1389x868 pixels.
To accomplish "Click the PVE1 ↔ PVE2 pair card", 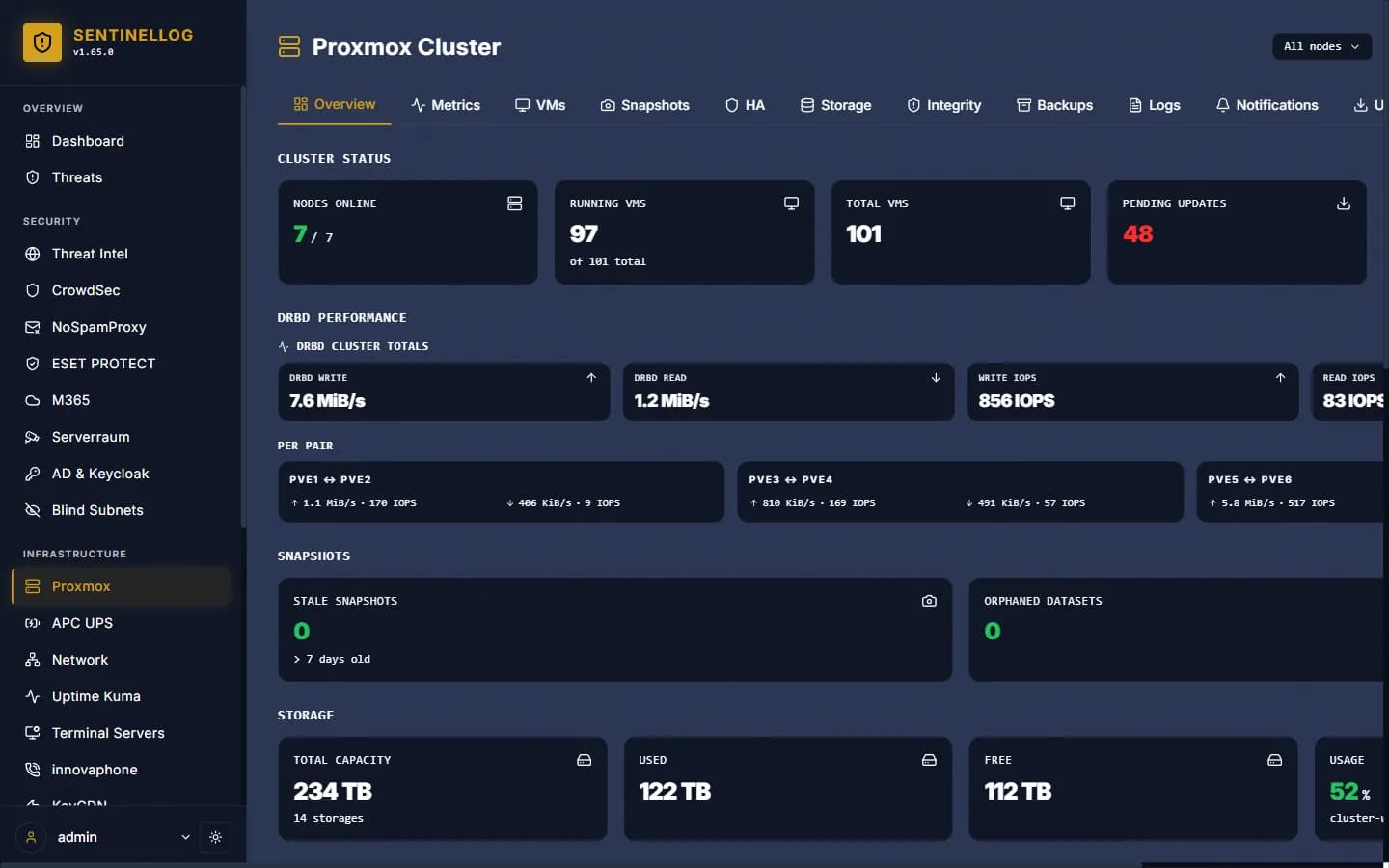I will (501, 492).
